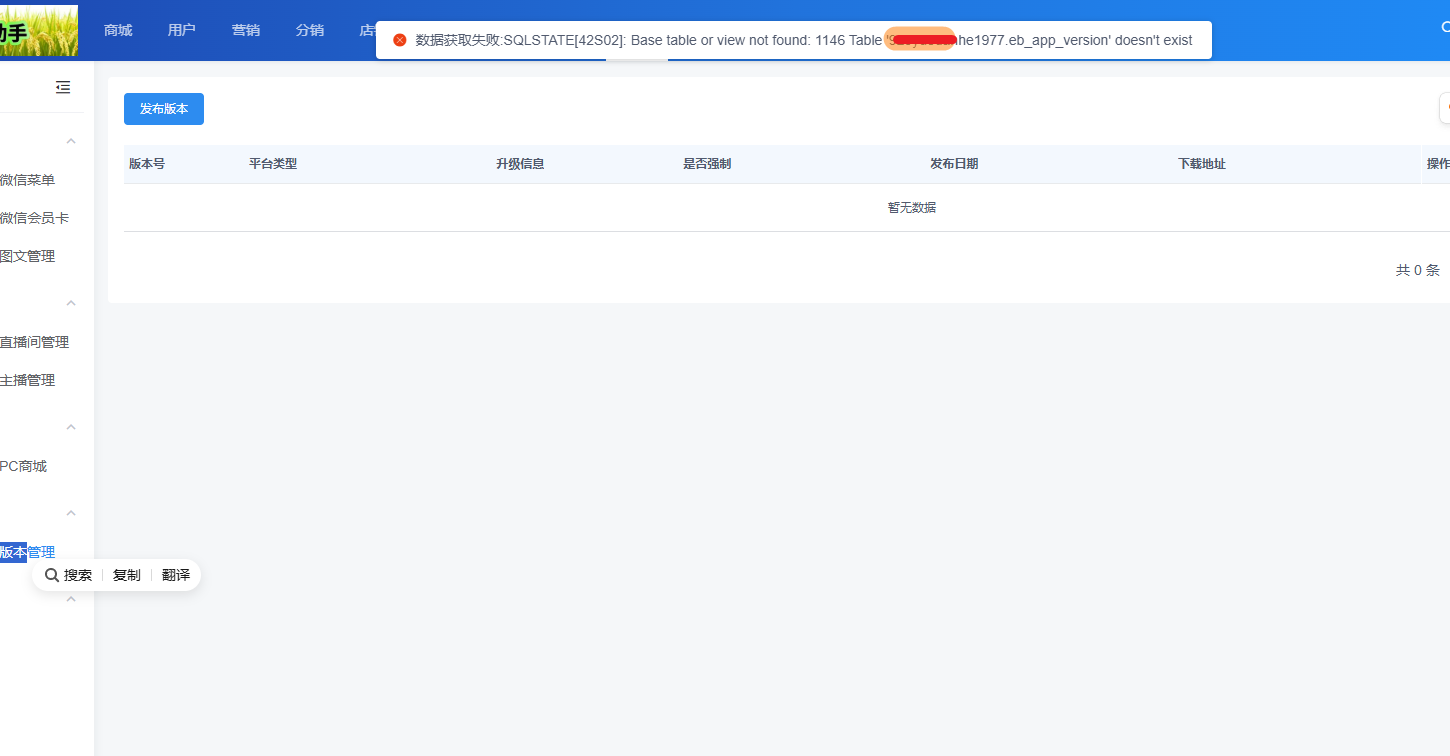
Task: Open 微信会员卡 in the sidebar
Action: tap(34, 218)
